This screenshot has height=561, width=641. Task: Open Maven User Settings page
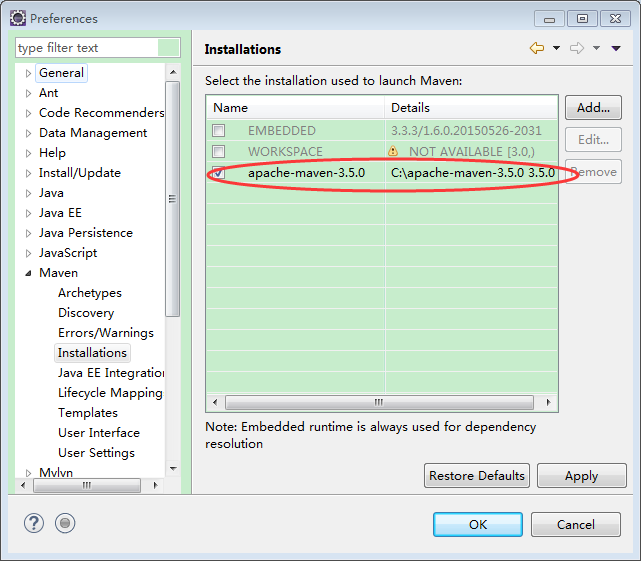(96, 453)
